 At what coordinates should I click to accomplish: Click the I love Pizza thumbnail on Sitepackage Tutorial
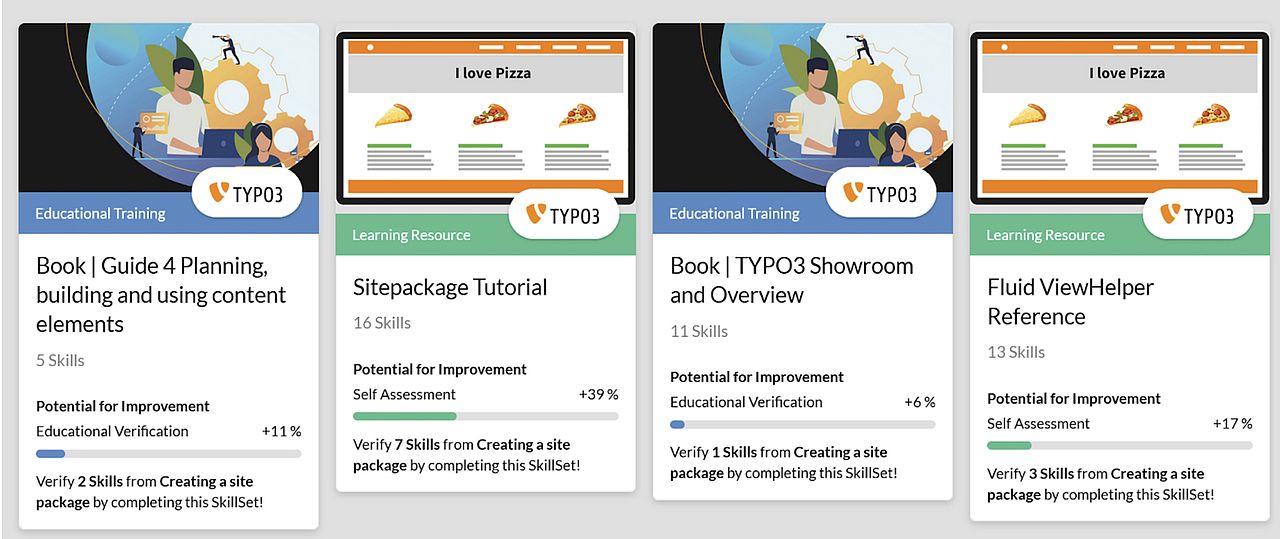(486, 118)
